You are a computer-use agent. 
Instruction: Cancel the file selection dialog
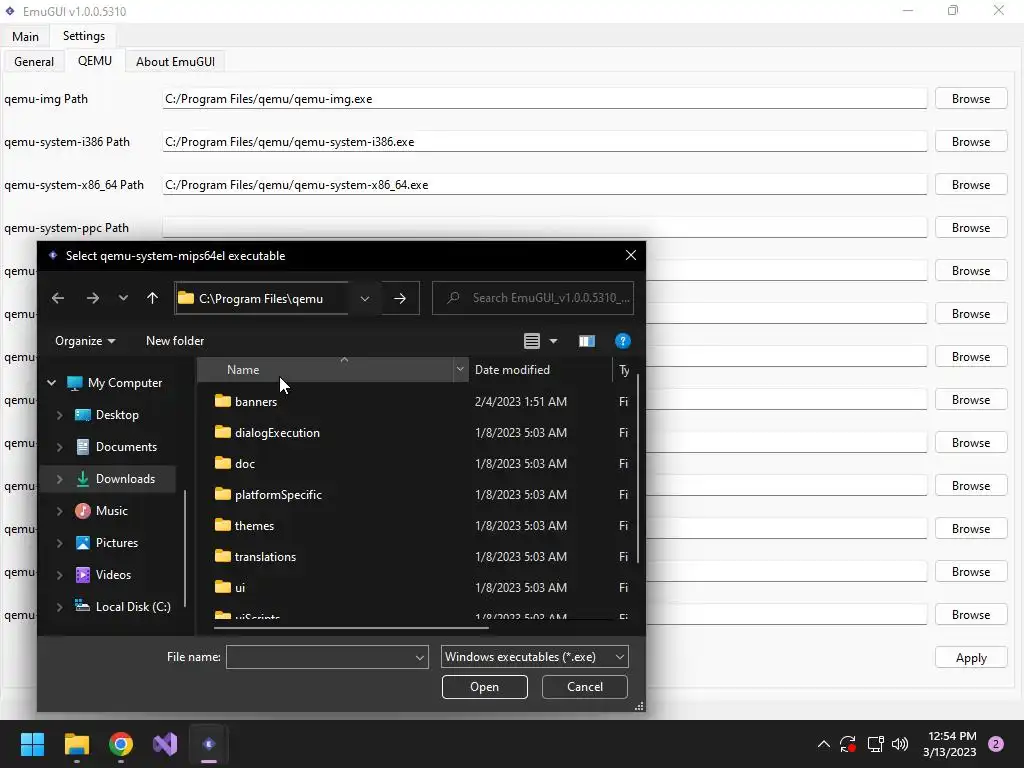coord(584,687)
